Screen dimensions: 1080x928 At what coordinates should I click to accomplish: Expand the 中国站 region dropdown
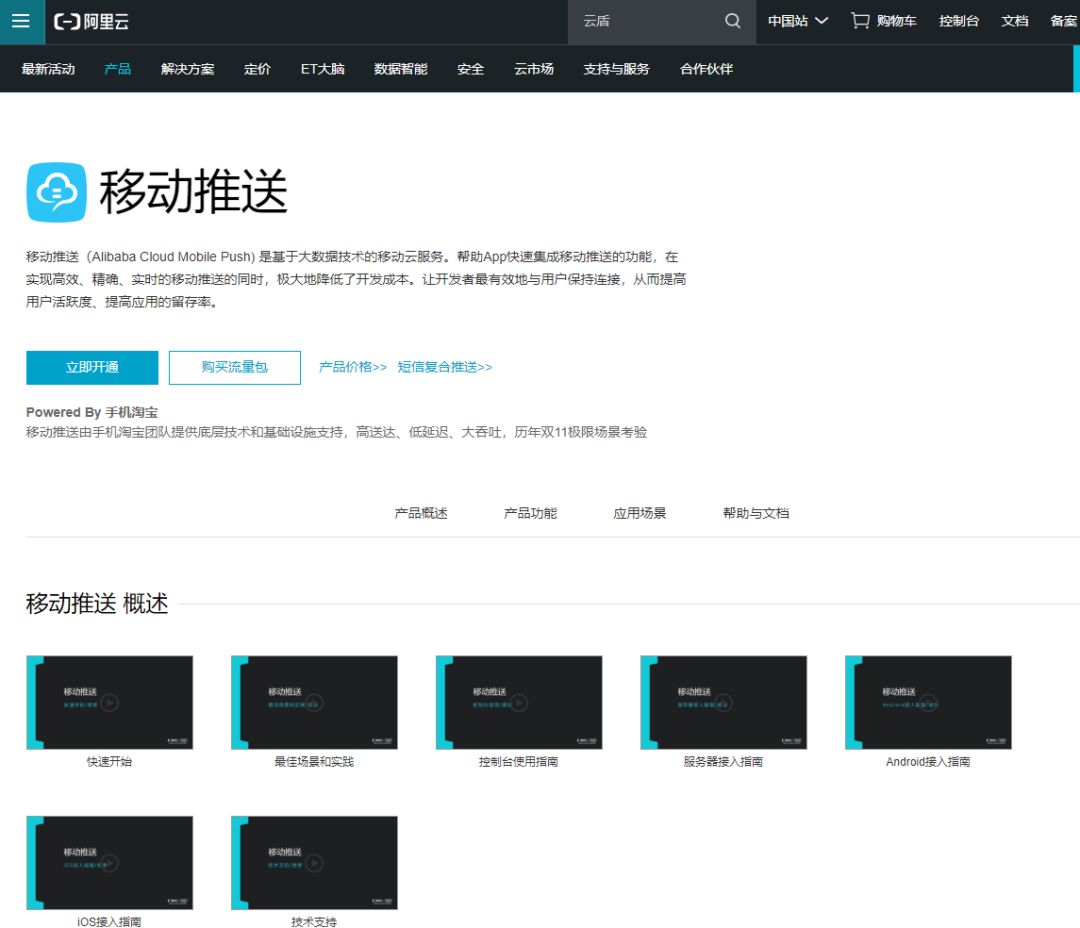coord(795,21)
